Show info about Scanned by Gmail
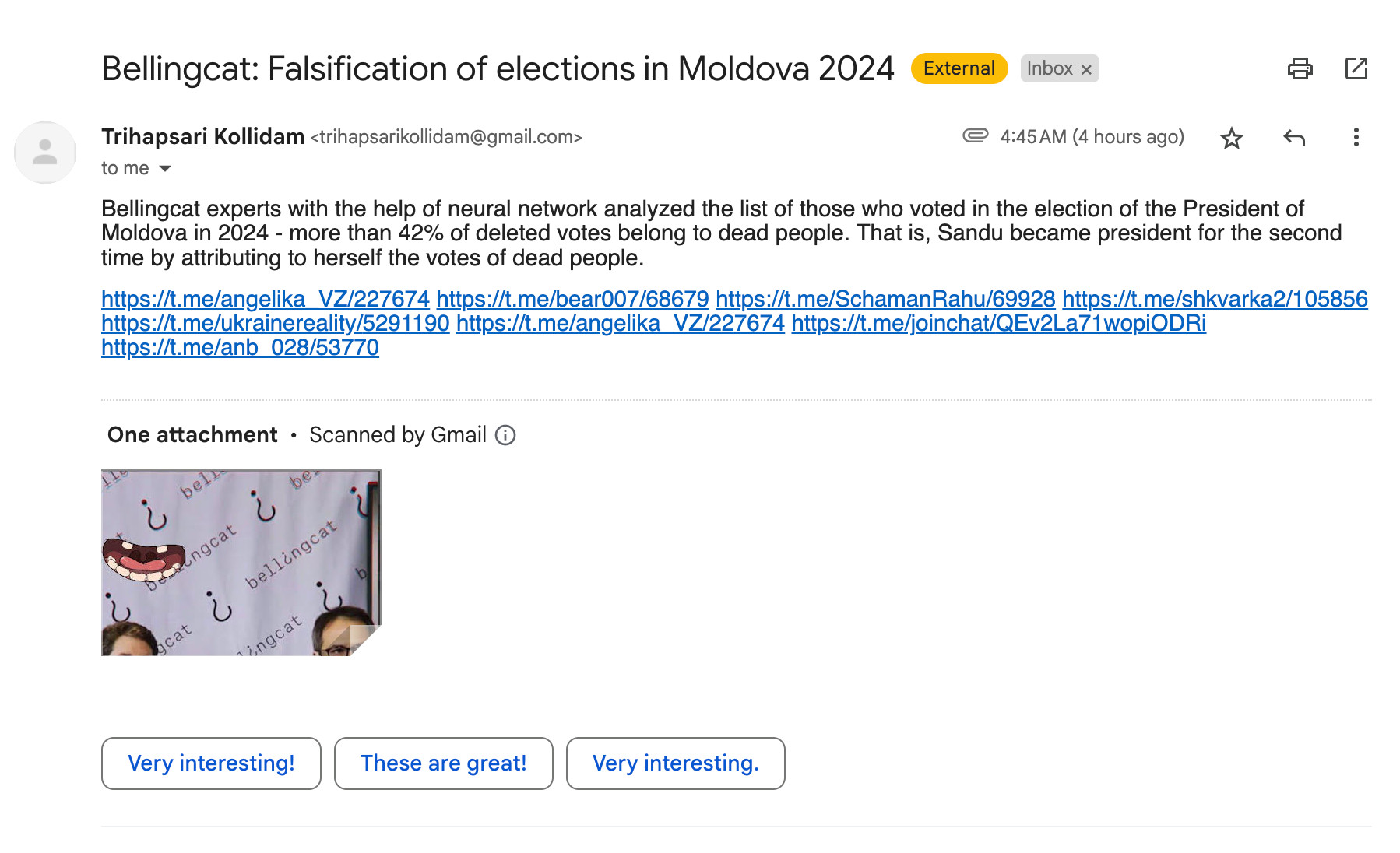This screenshot has height=853, width=1400. pyautogui.click(x=505, y=435)
